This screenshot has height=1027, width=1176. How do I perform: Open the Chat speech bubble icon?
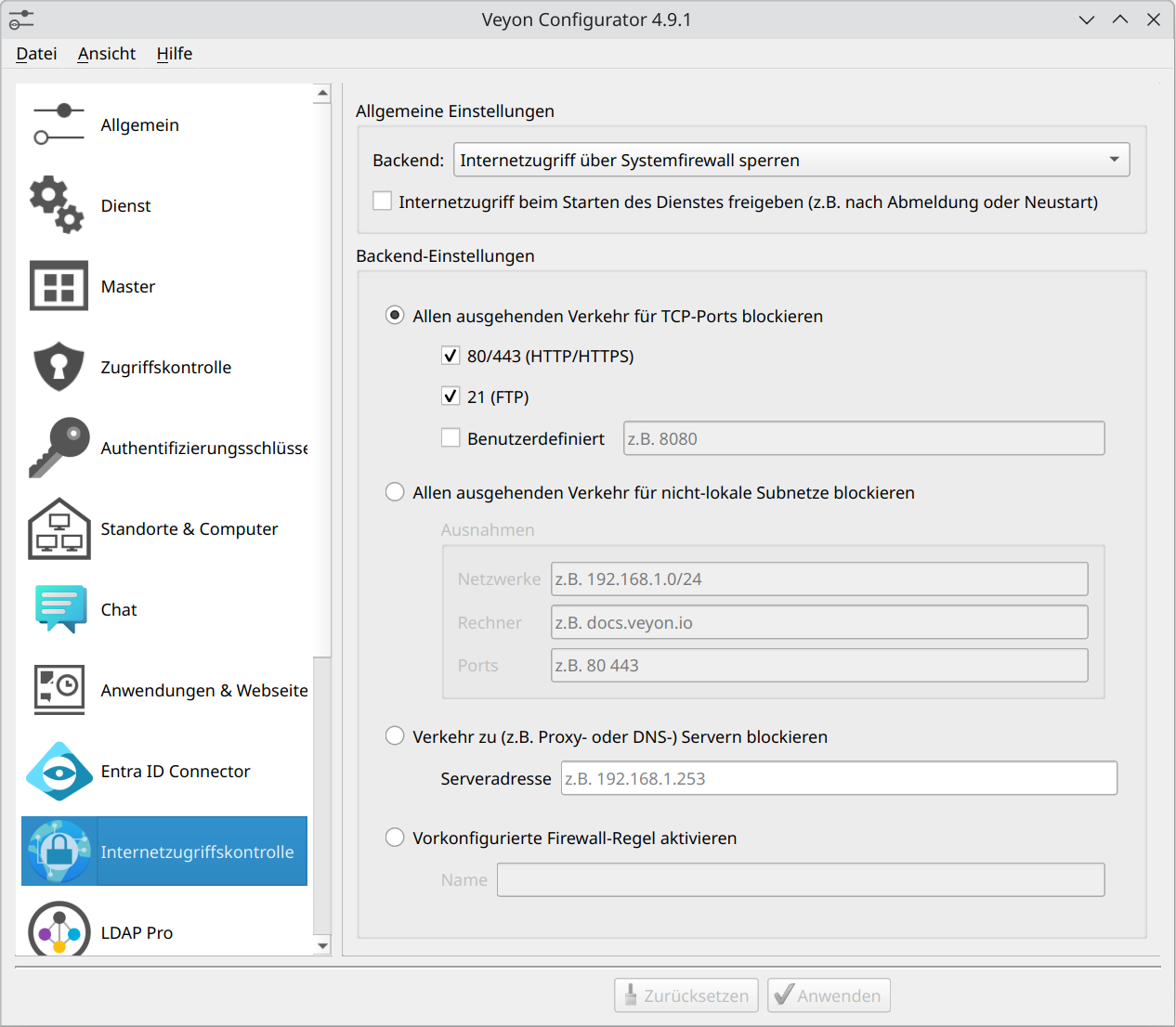click(x=59, y=609)
